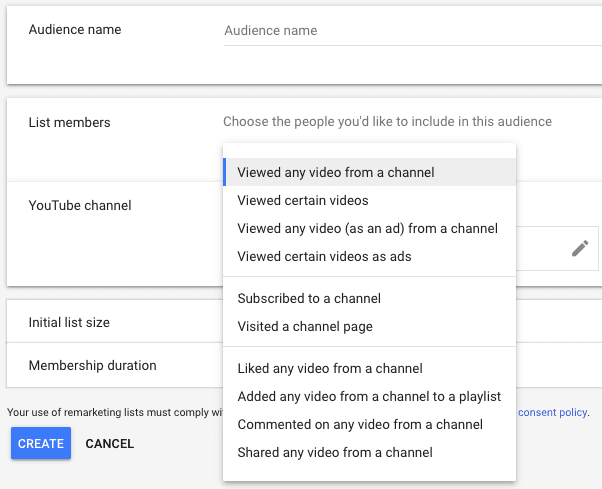The height and width of the screenshot is (489, 602).
Task: Select 'Viewed any video from a channel'
Action: (336, 172)
